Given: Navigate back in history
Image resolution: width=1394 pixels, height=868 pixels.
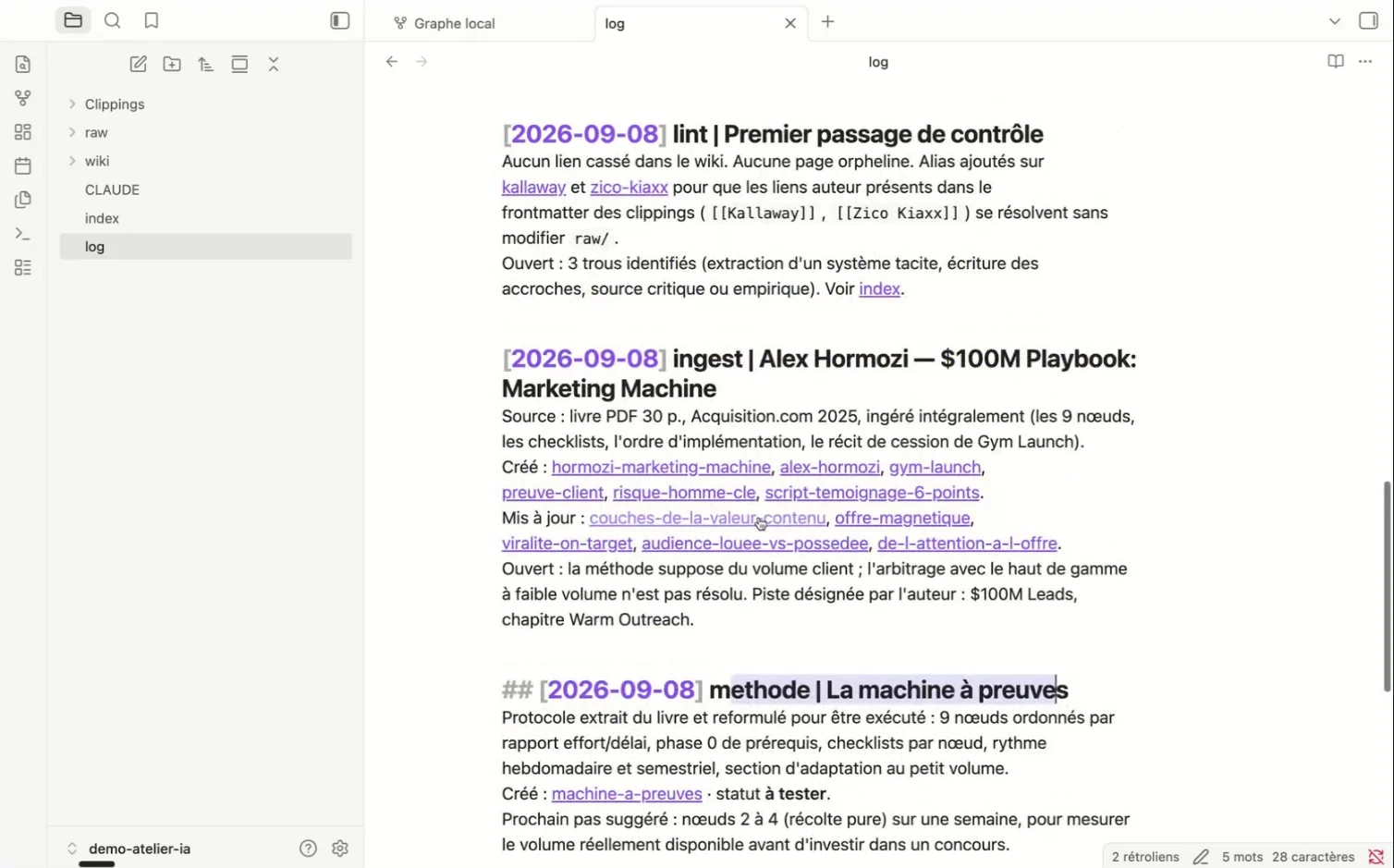Looking at the screenshot, I should coord(392,62).
